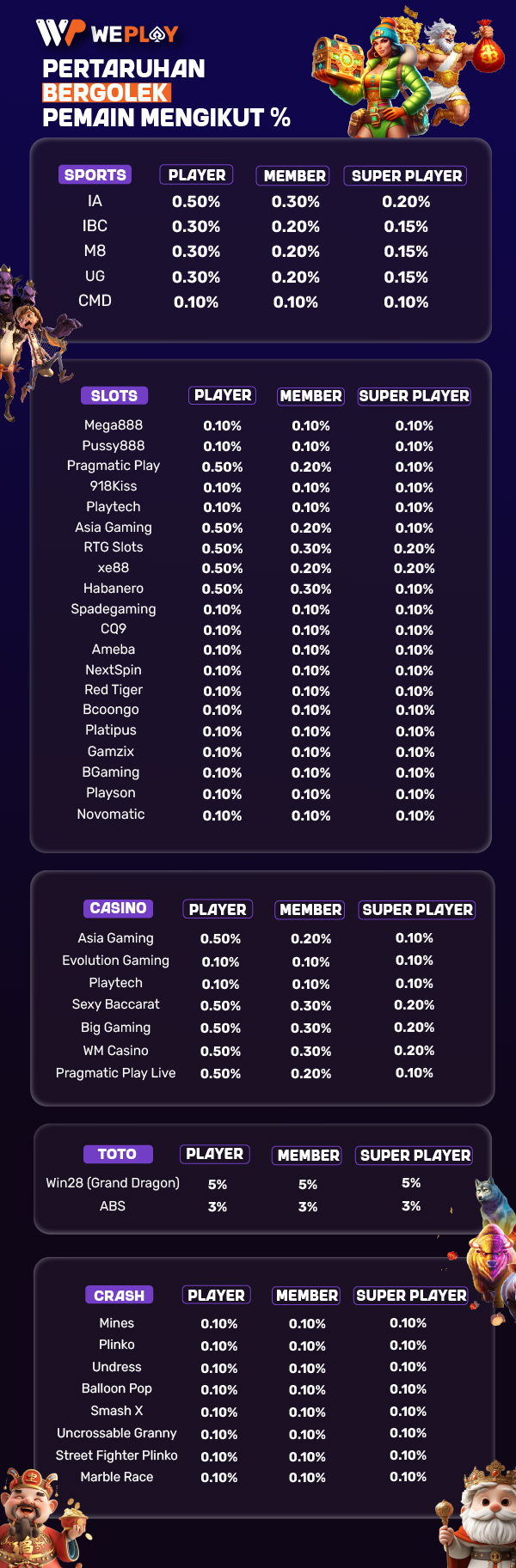Select the SPORTS category label
This screenshot has width=516, height=1568.
95,175
